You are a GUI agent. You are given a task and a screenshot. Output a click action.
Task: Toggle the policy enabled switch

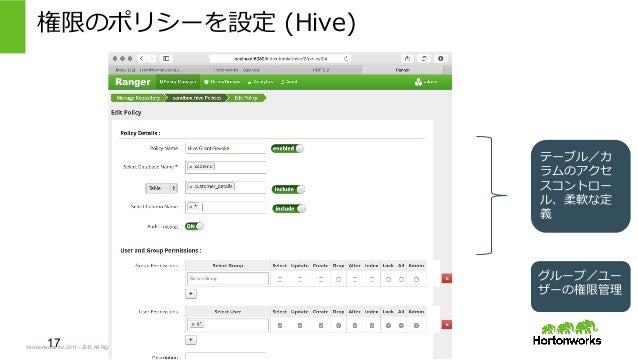[287, 148]
